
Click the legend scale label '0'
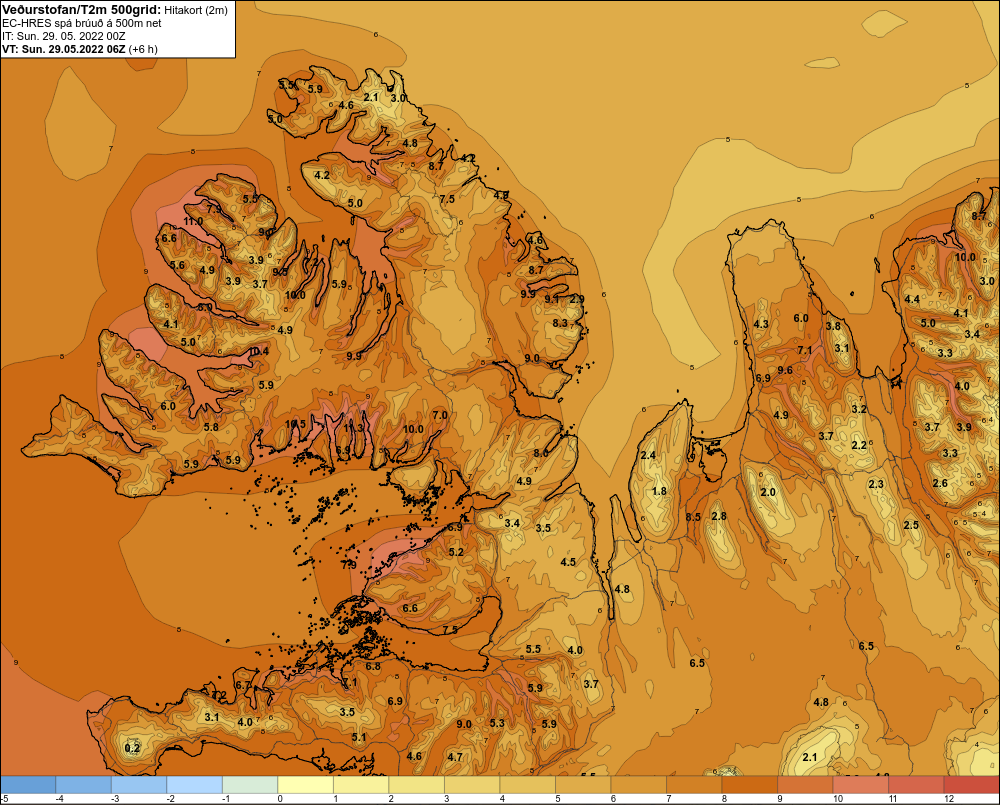click(280, 799)
